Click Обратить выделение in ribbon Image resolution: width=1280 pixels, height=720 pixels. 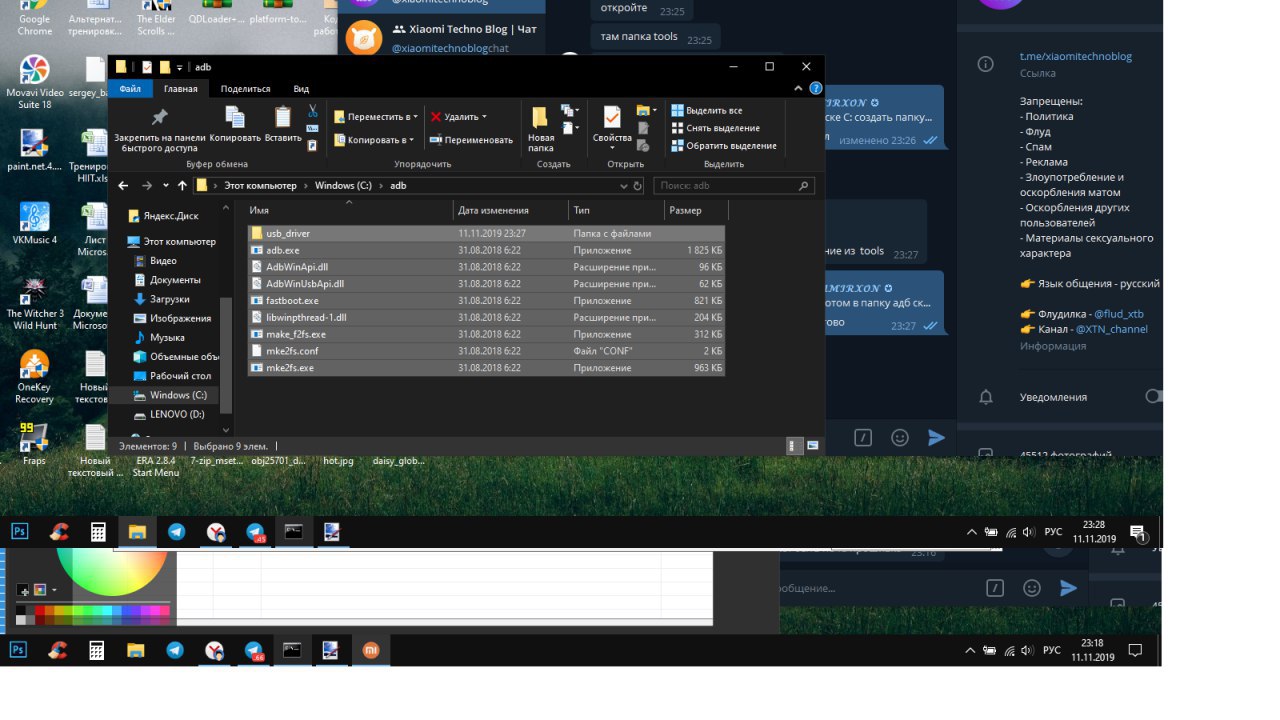pos(723,146)
